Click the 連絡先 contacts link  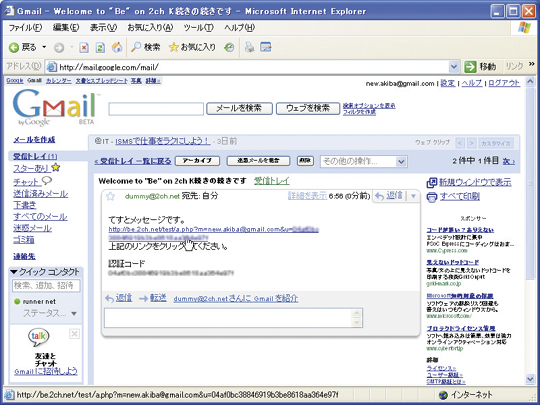(x=24, y=257)
